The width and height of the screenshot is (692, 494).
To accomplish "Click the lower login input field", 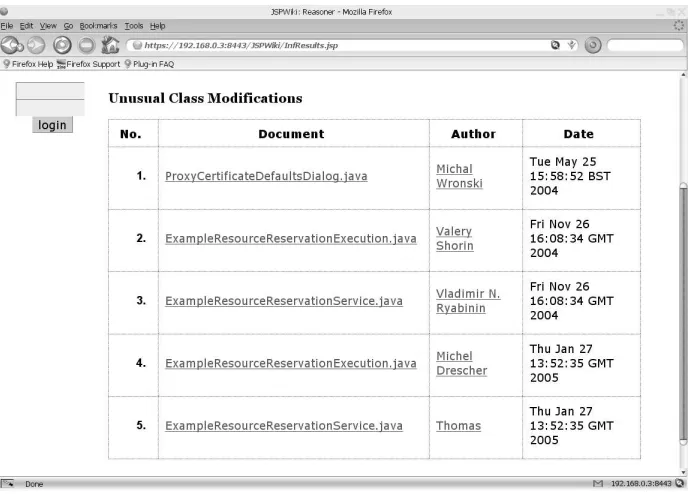I will (x=50, y=108).
